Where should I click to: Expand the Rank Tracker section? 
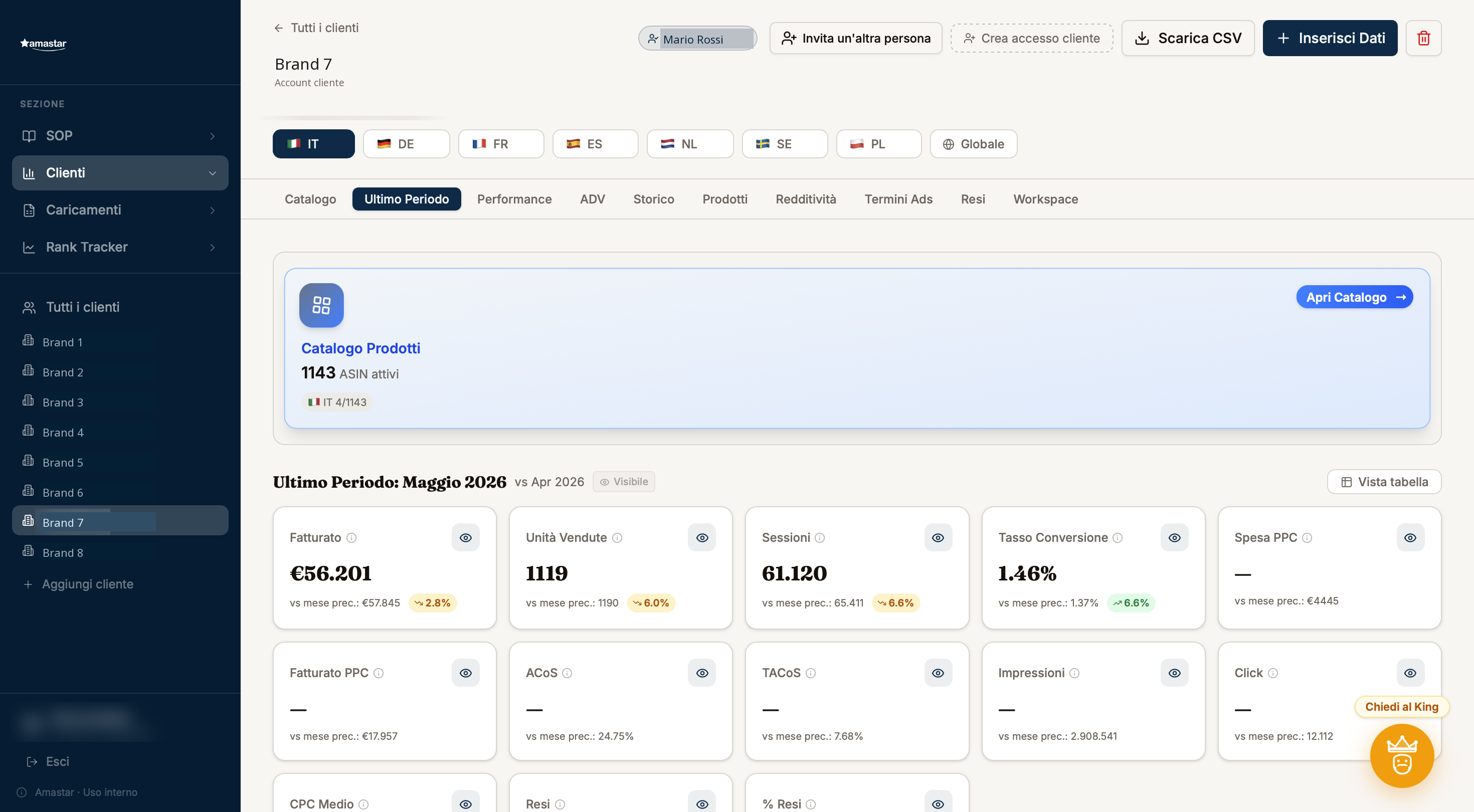[x=120, y=247]
